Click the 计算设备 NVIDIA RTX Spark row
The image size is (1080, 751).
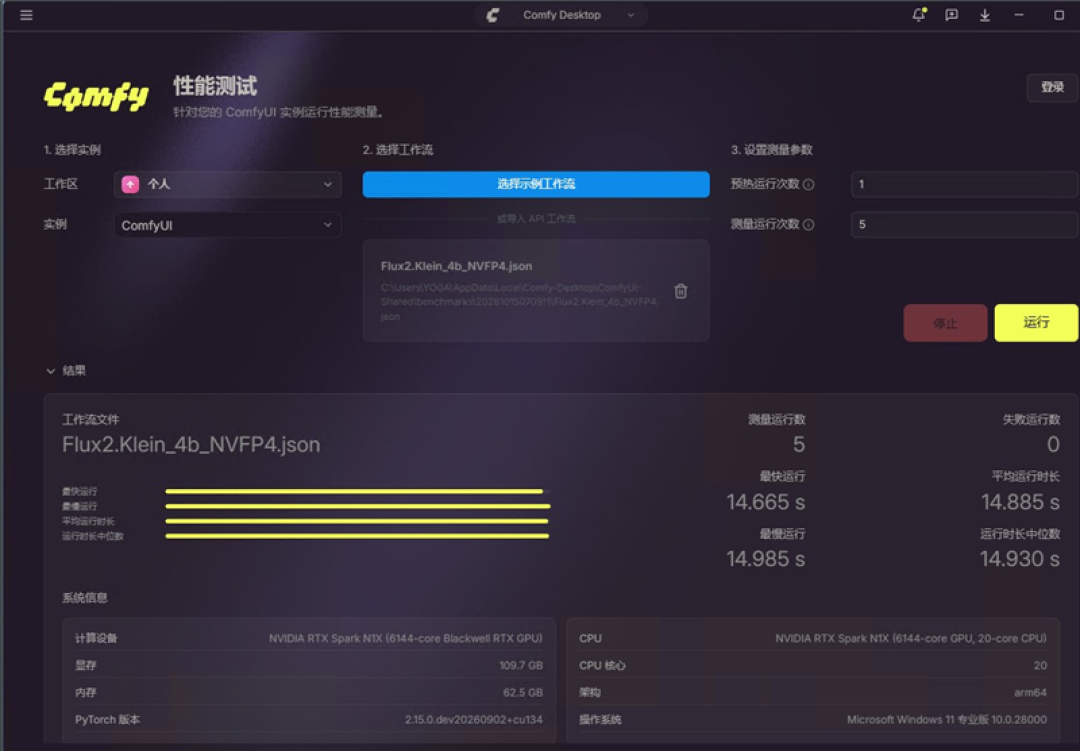pos(309,639)
